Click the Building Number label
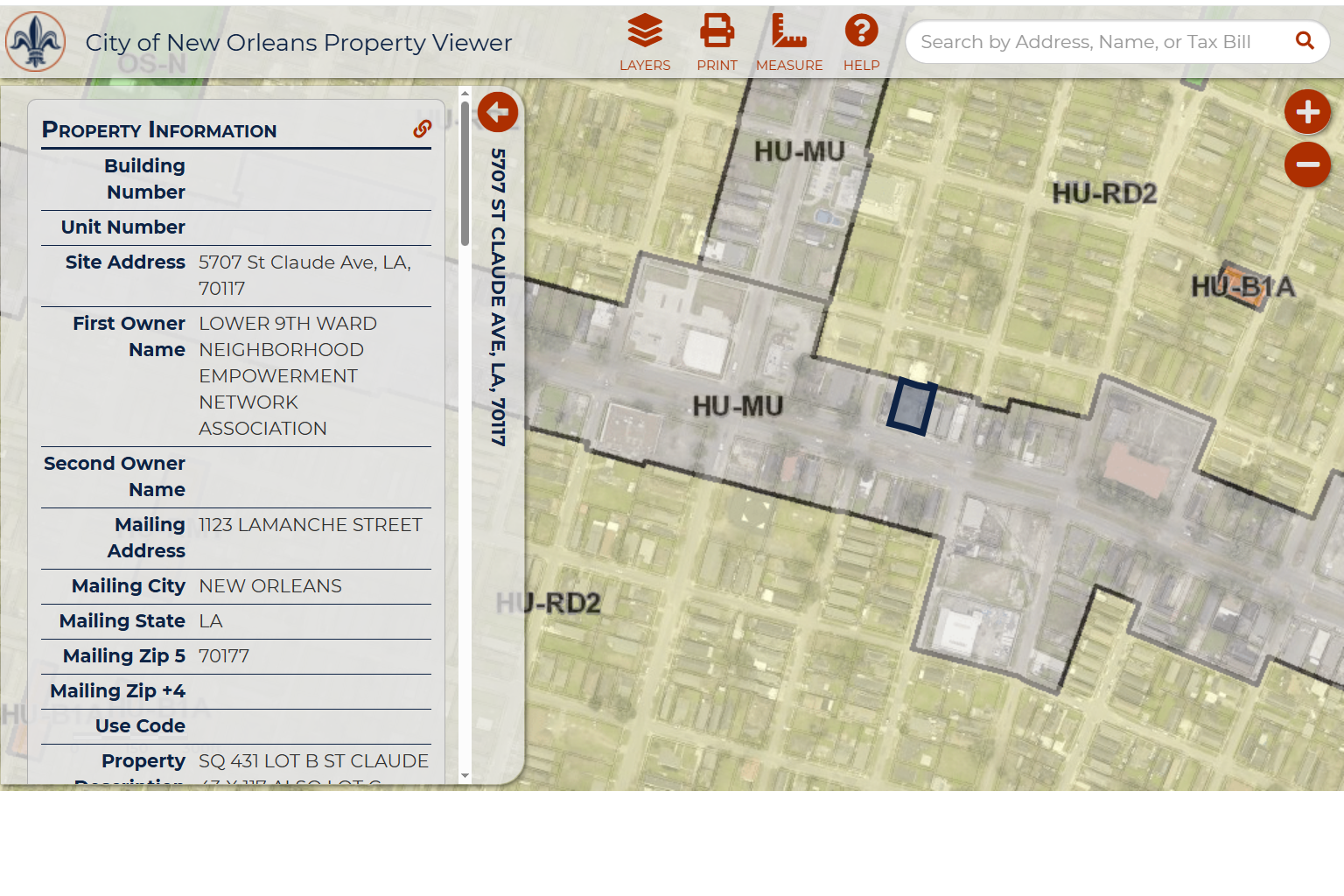1344x896 pixels. [144, 178]
